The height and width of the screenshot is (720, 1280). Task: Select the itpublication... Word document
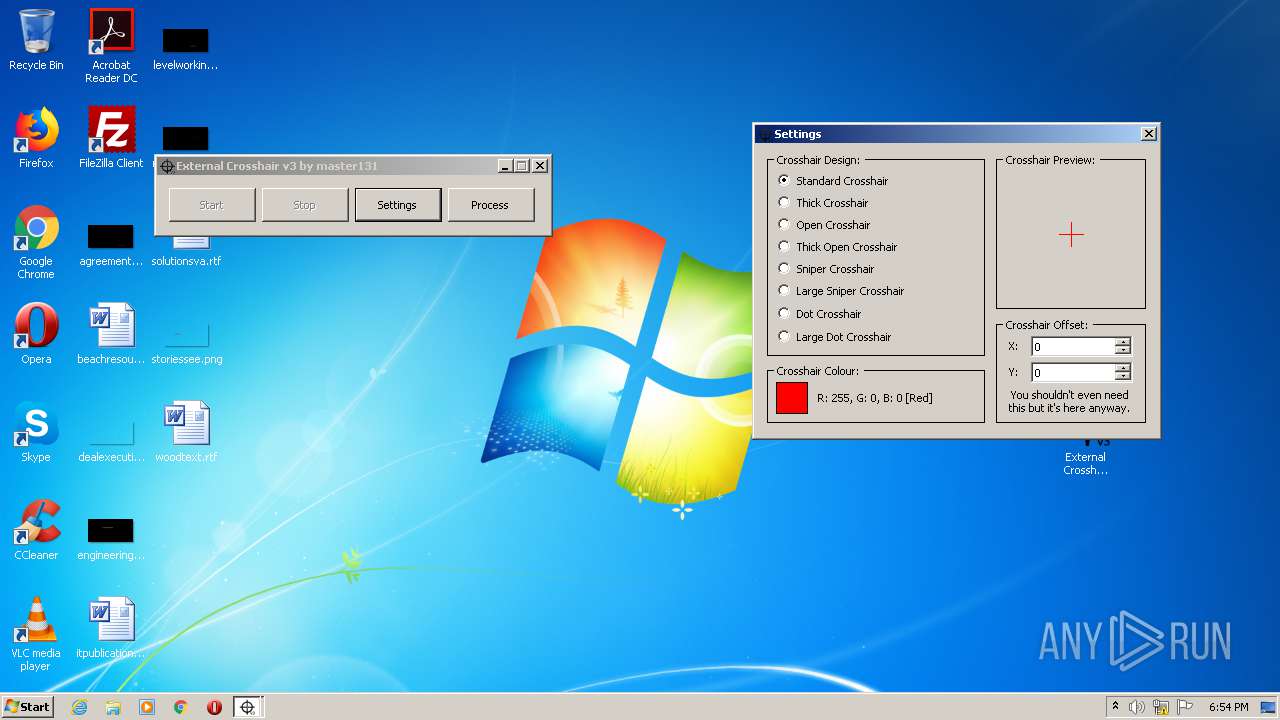111,628
